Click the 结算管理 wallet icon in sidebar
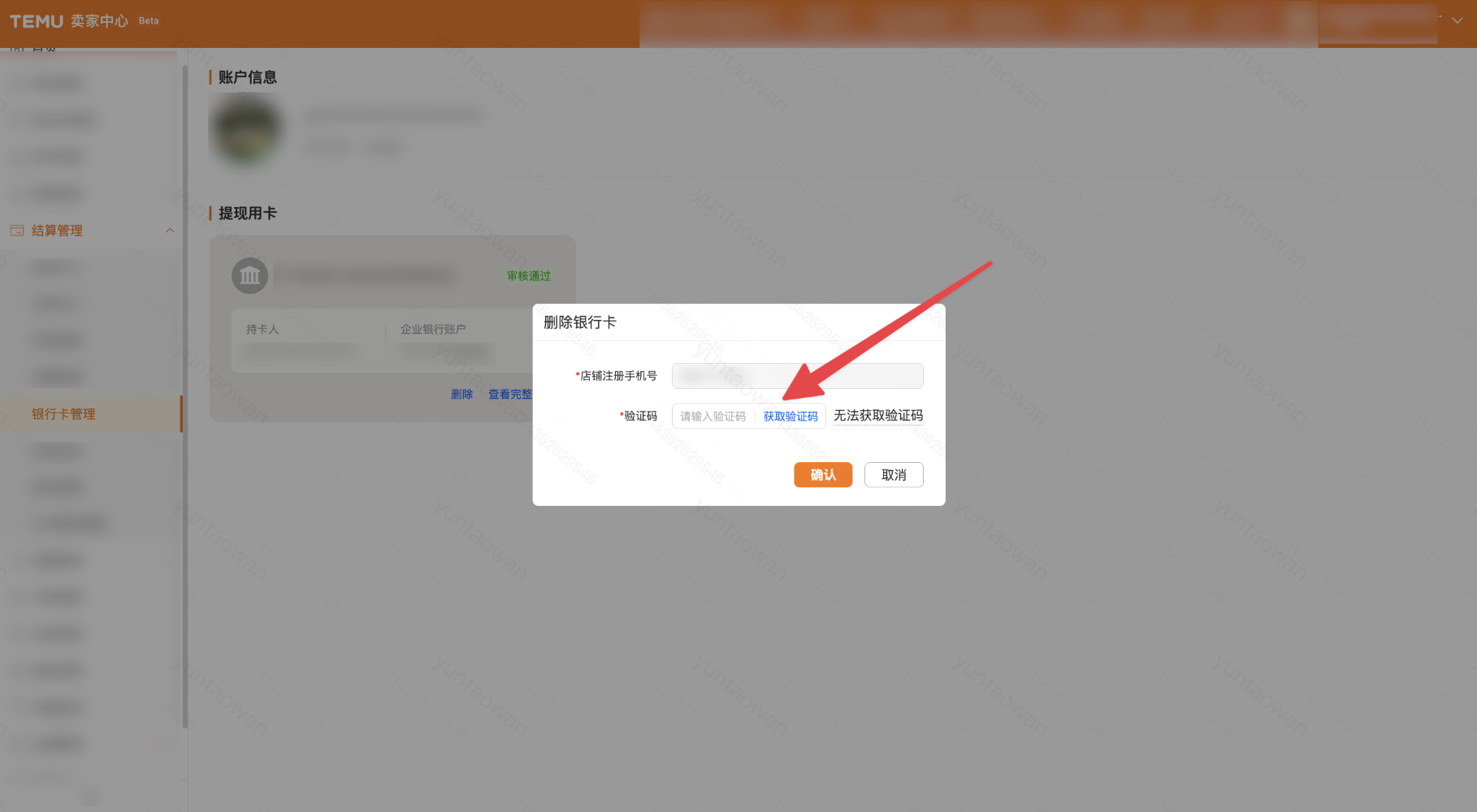 point(16,231)
